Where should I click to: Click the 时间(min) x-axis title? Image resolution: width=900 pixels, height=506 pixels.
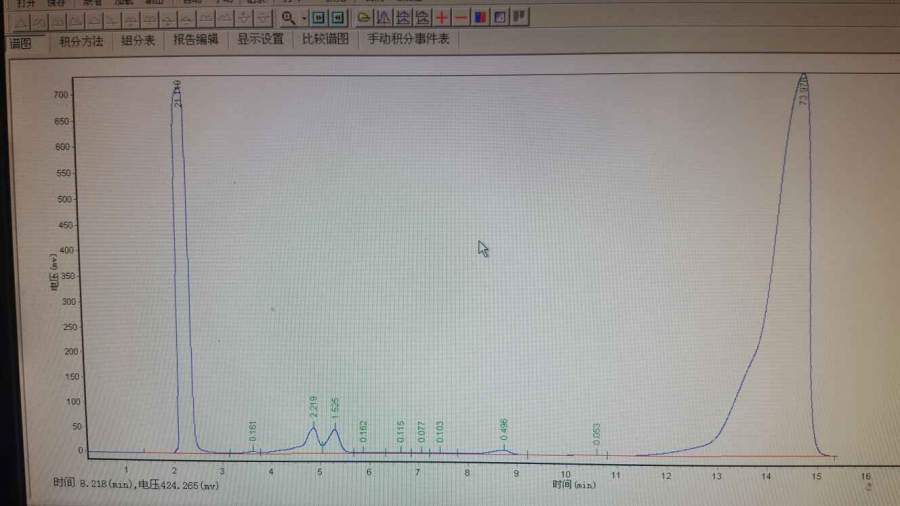click(x=575, y=485)
